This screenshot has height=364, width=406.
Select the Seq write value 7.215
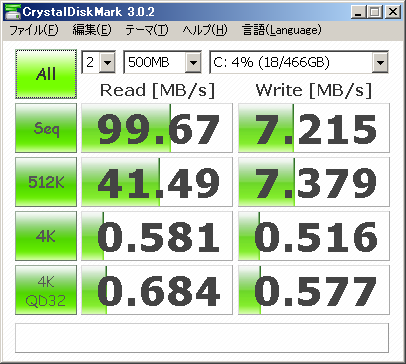(314, 128)
